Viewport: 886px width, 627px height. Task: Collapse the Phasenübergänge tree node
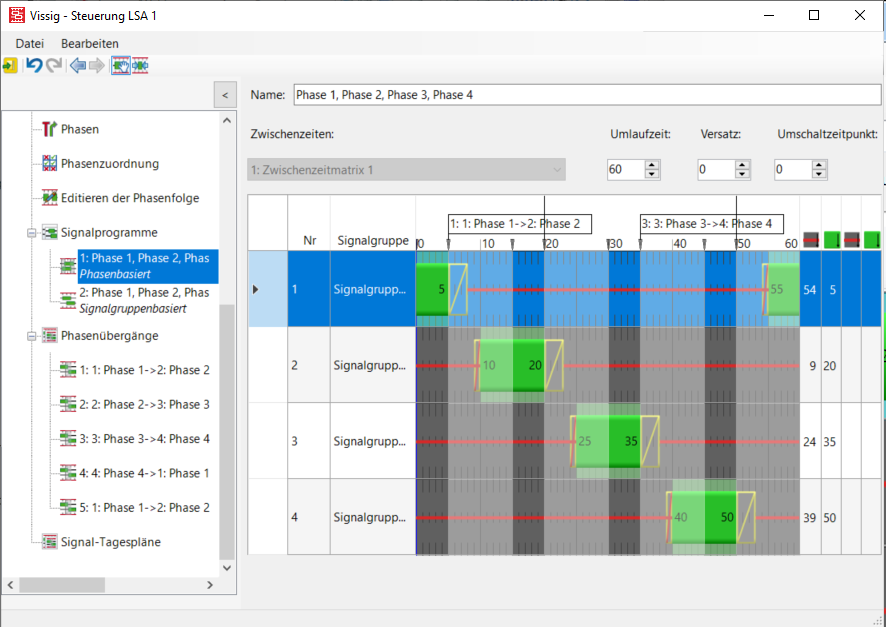32,336
